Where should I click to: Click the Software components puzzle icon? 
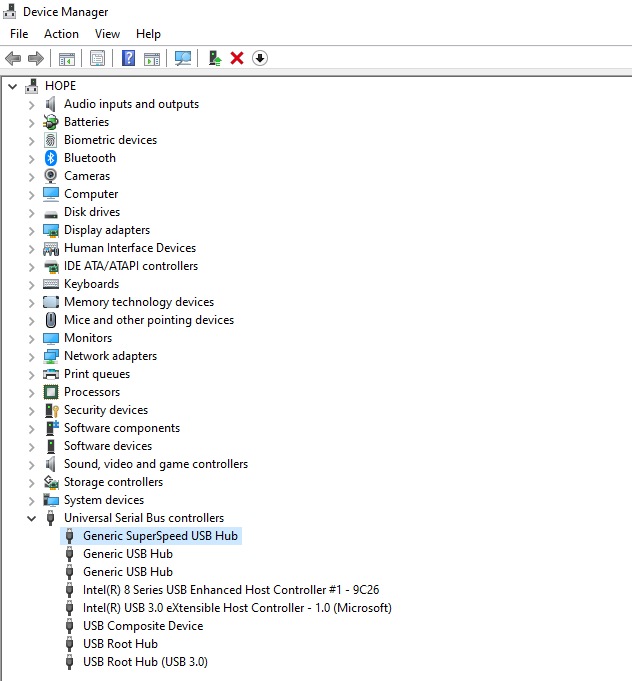pyautogui.click(x=52, y=428)
